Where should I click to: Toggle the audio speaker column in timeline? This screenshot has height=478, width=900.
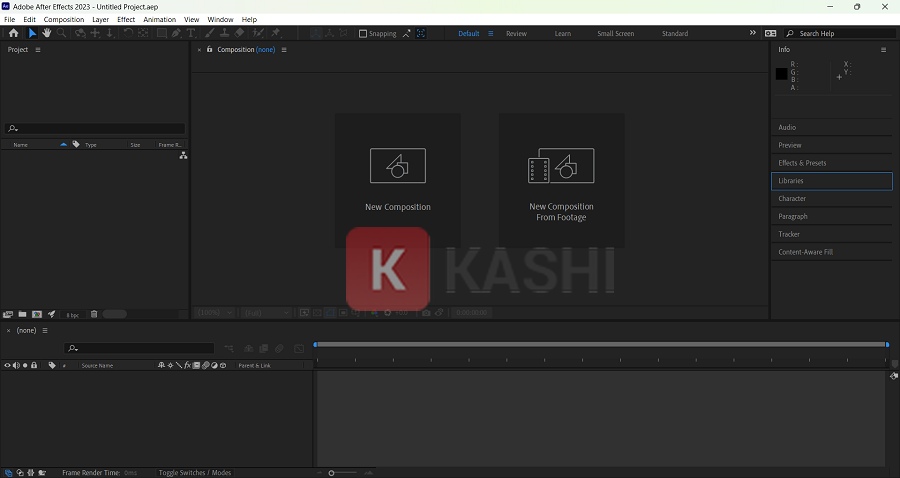pos(16,366)
